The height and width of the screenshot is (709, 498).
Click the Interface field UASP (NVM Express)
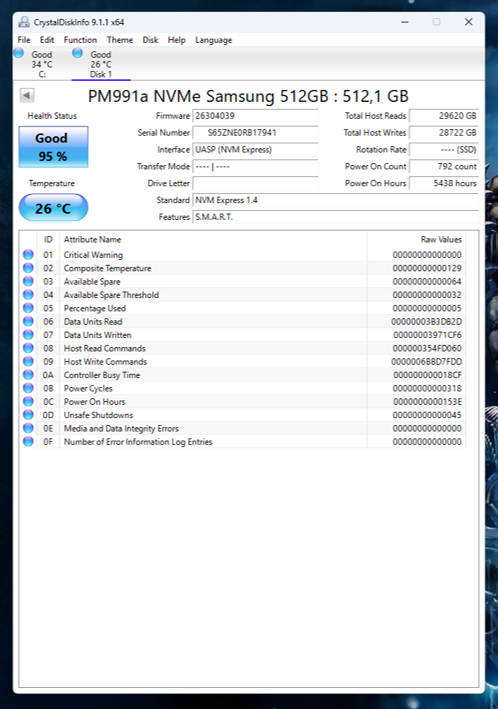(256, 149)
